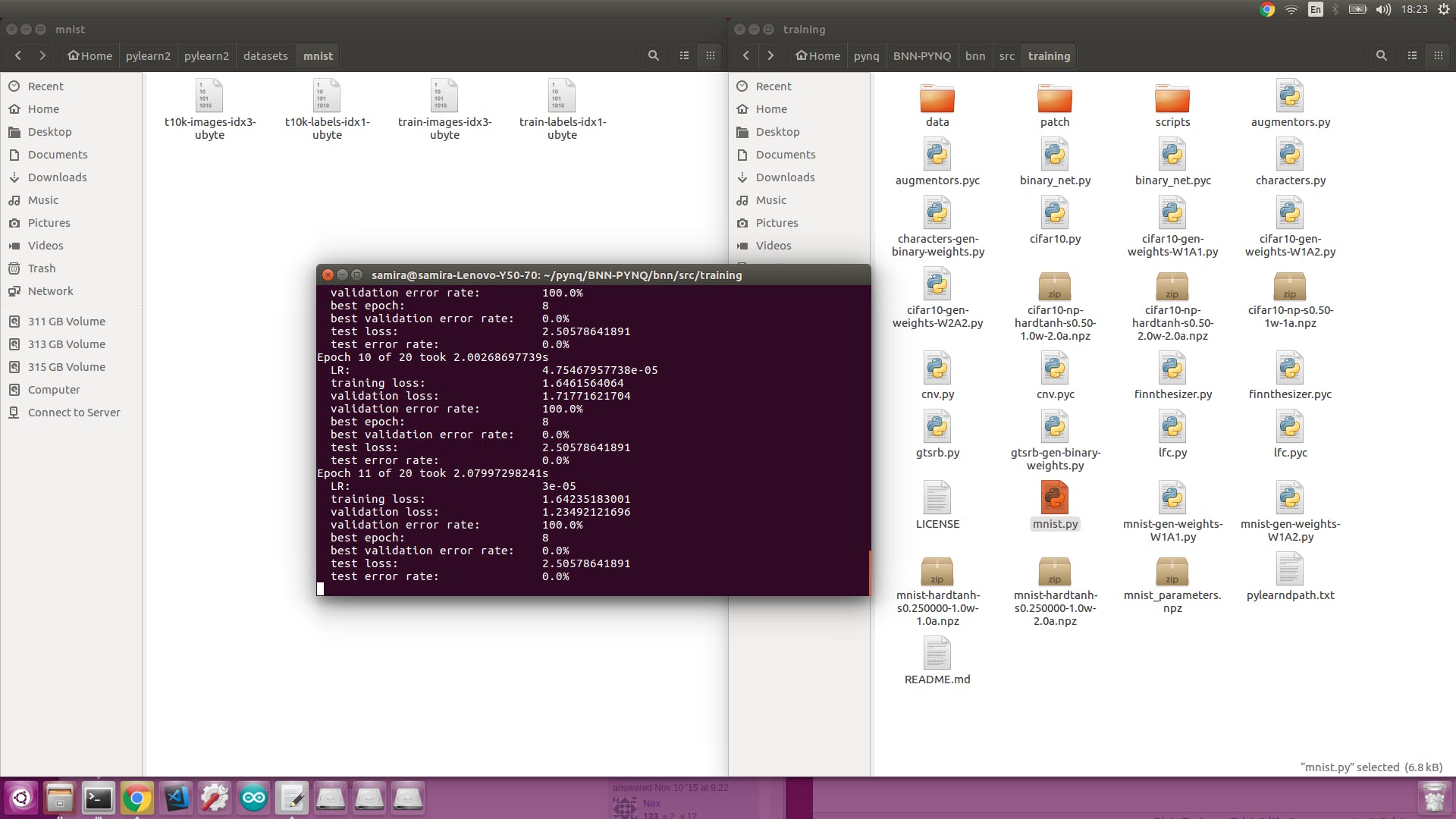Go back in training window

click(746, 55)
